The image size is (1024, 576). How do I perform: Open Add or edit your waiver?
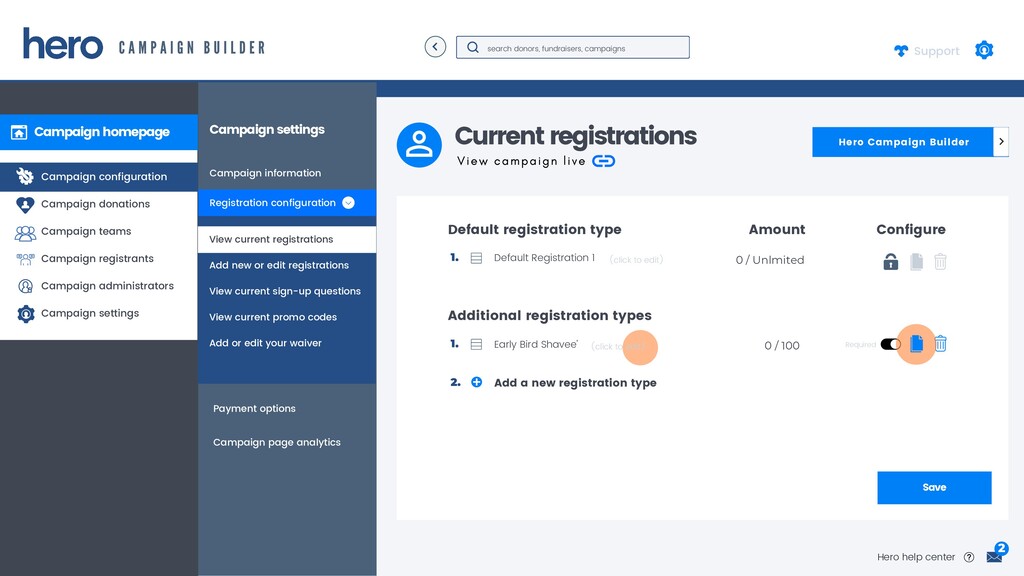(265, 343)
